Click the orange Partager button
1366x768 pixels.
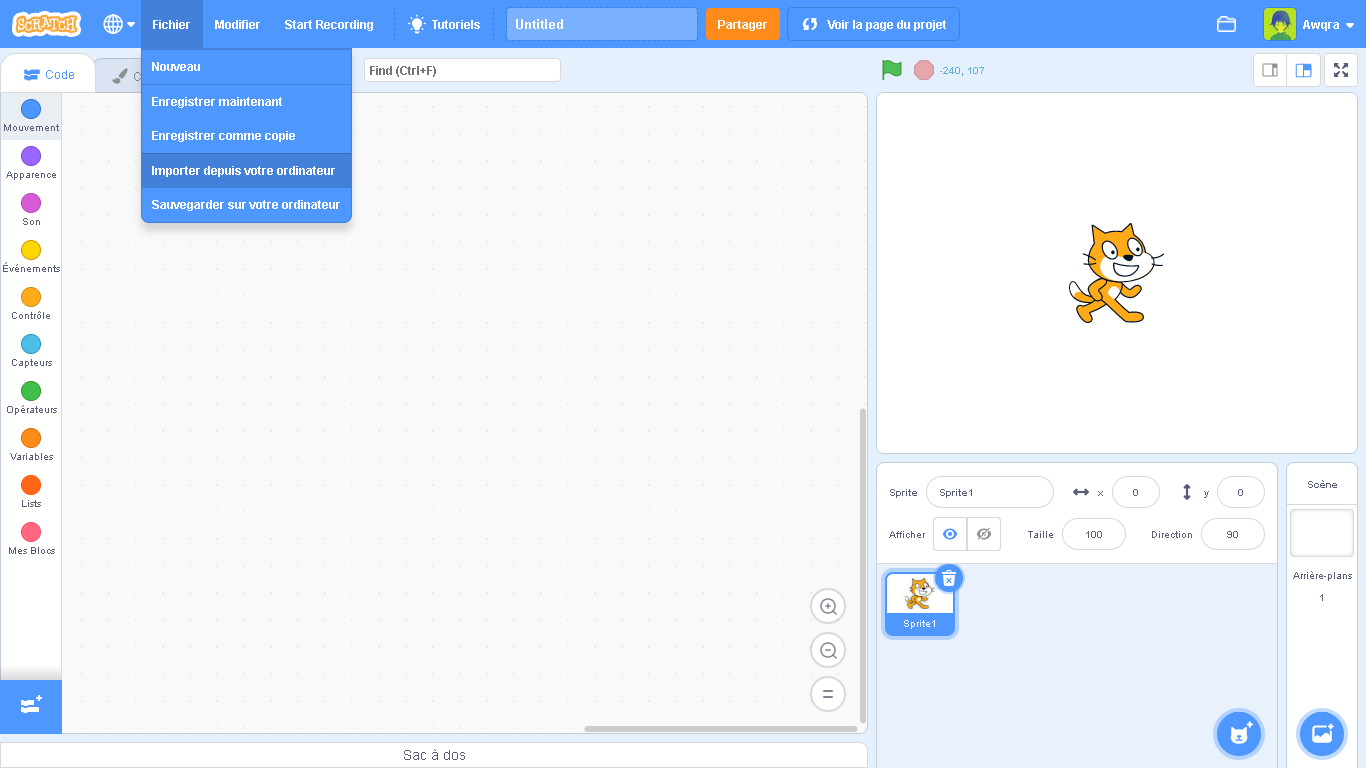(742, 24)
